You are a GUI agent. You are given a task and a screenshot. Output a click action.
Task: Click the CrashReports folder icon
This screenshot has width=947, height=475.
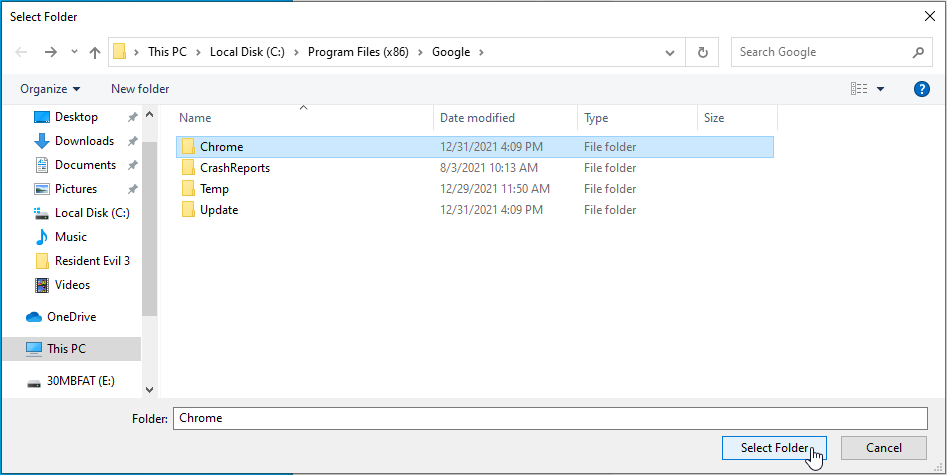tap(188, 167)
